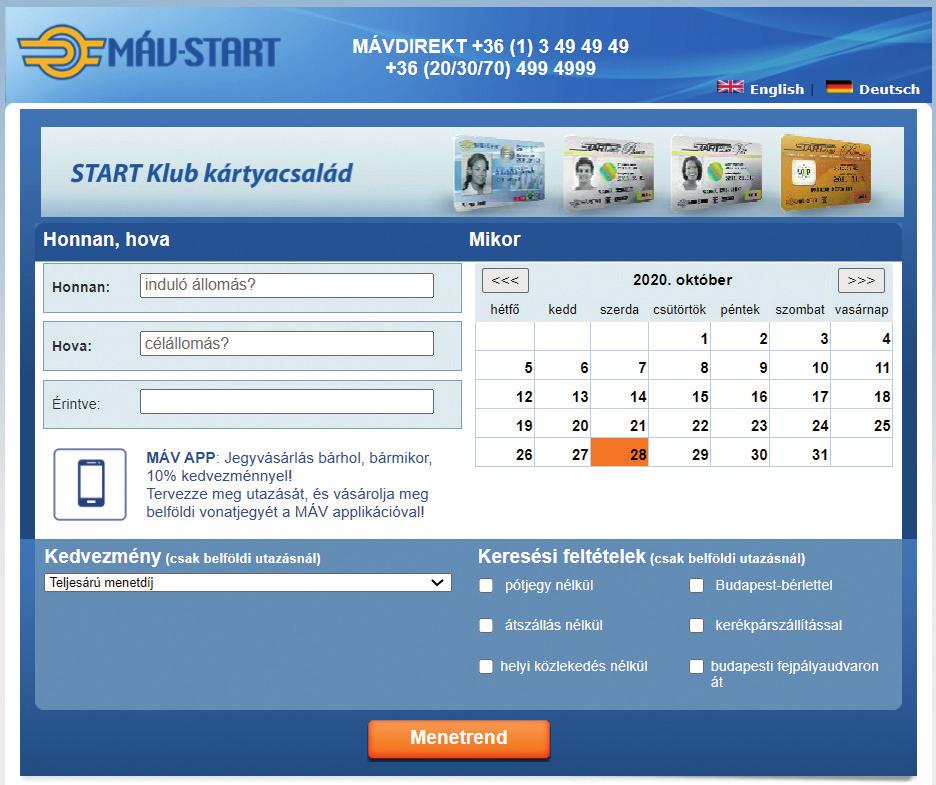Click the Érintve via station field
The height and width of the screenshot is (785, 936).
(287, 402)
